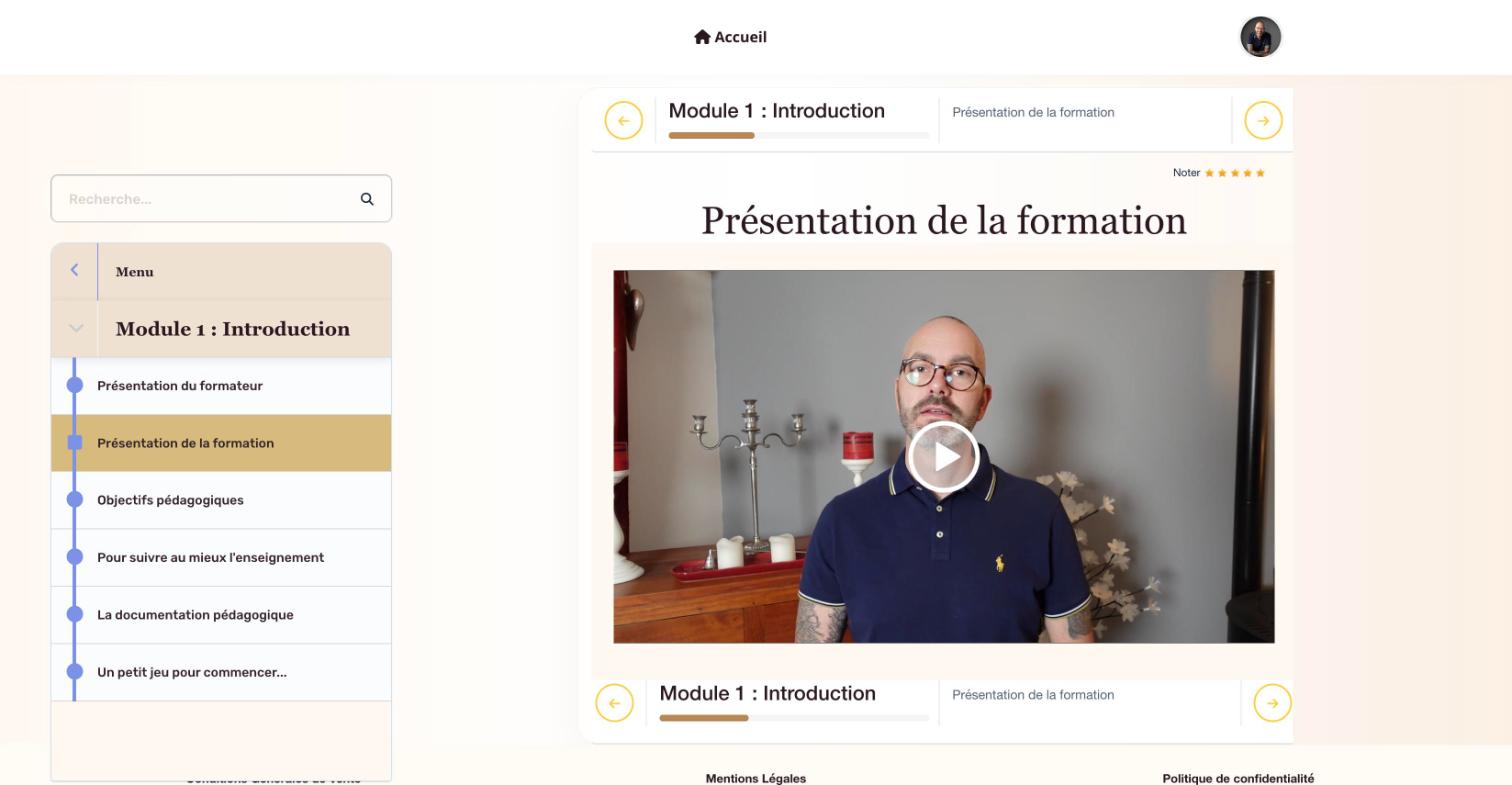Open Politique de confidentialité link
This screenshot has width=1512, height=785.
pos(1238,778)
